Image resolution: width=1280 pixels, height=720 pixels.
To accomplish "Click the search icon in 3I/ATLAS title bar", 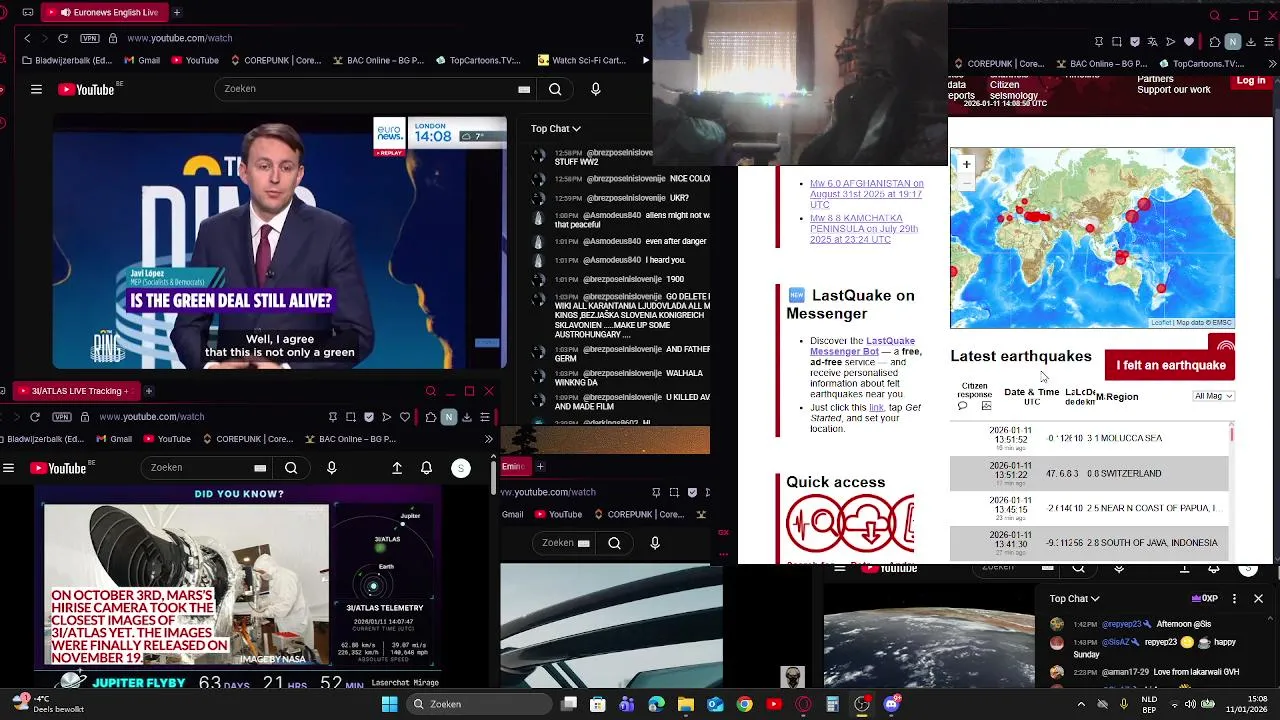I will [431, 391].
